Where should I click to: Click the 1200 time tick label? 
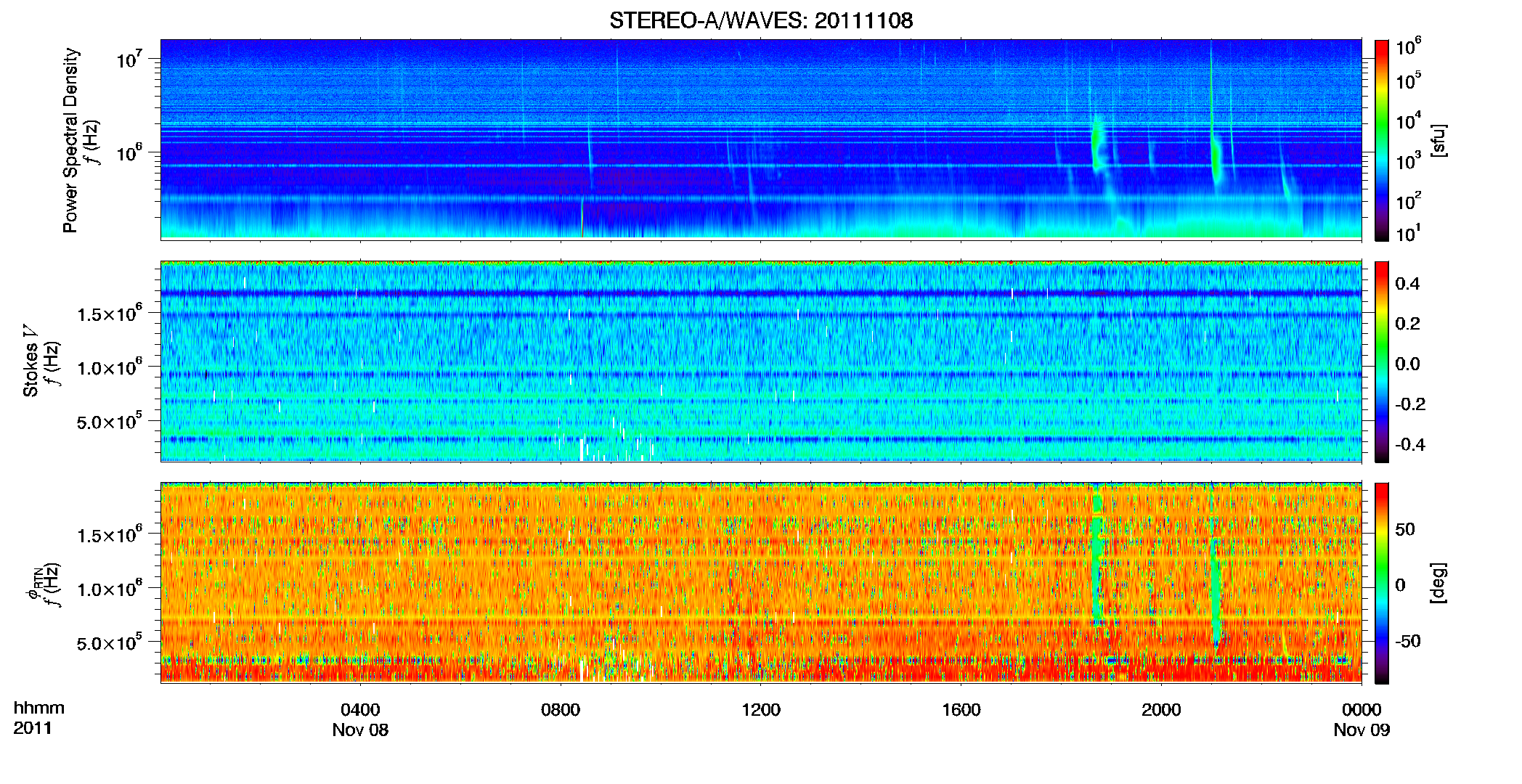761,710
